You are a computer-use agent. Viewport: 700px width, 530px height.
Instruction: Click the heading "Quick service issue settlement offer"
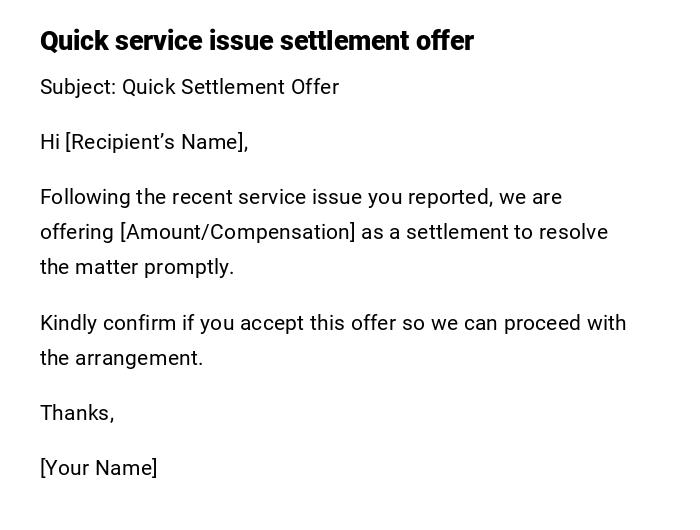[256, 41]
